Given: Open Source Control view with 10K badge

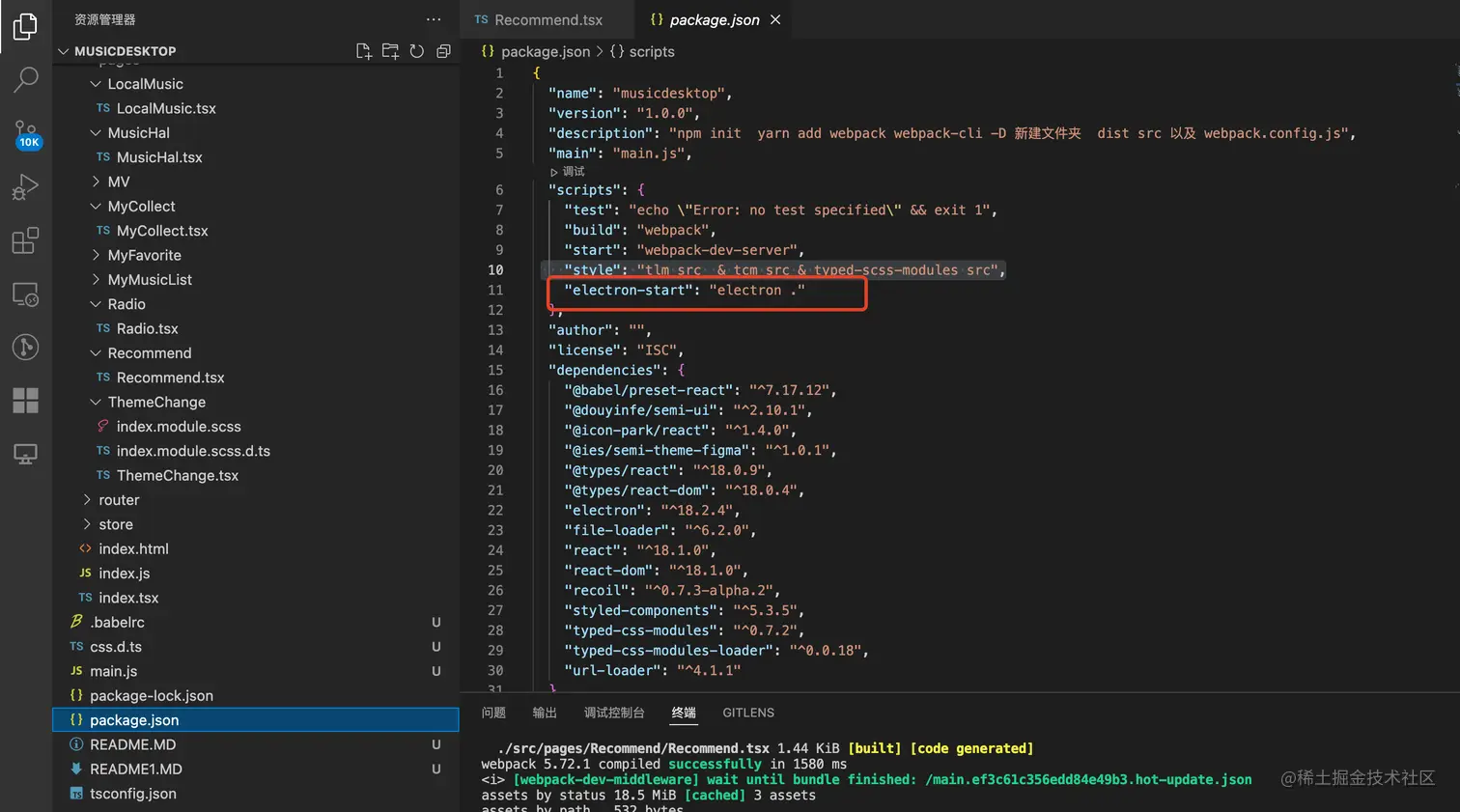Looking at the screenshot, I should (26, 134).
